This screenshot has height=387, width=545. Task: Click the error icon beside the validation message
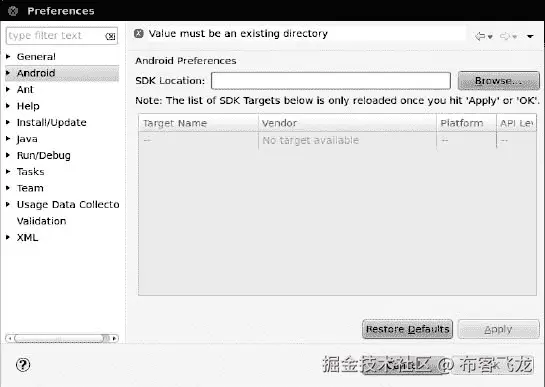139,33
